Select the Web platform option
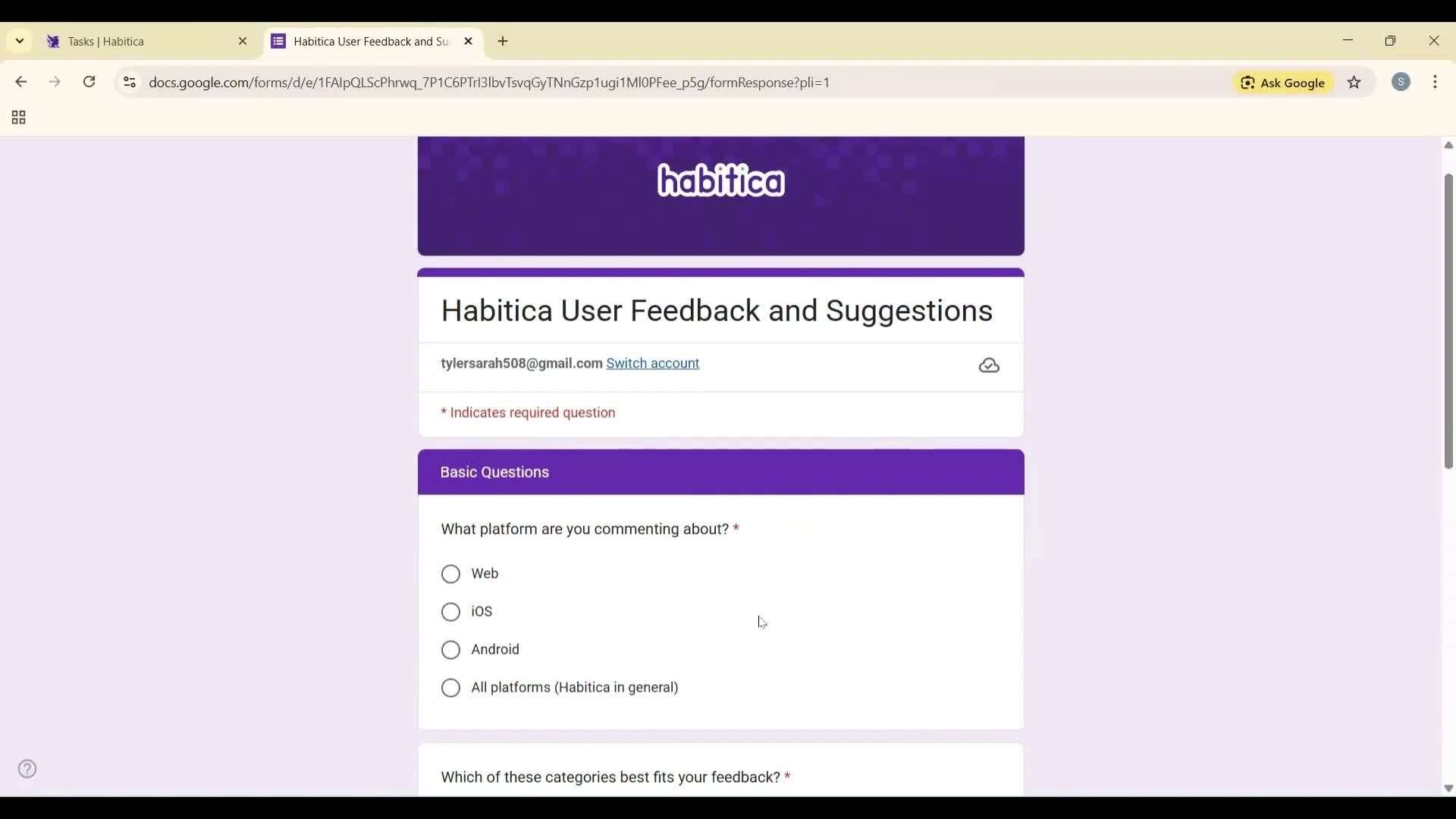Screen dimensions: 1456x819 (x=450, y=574)
